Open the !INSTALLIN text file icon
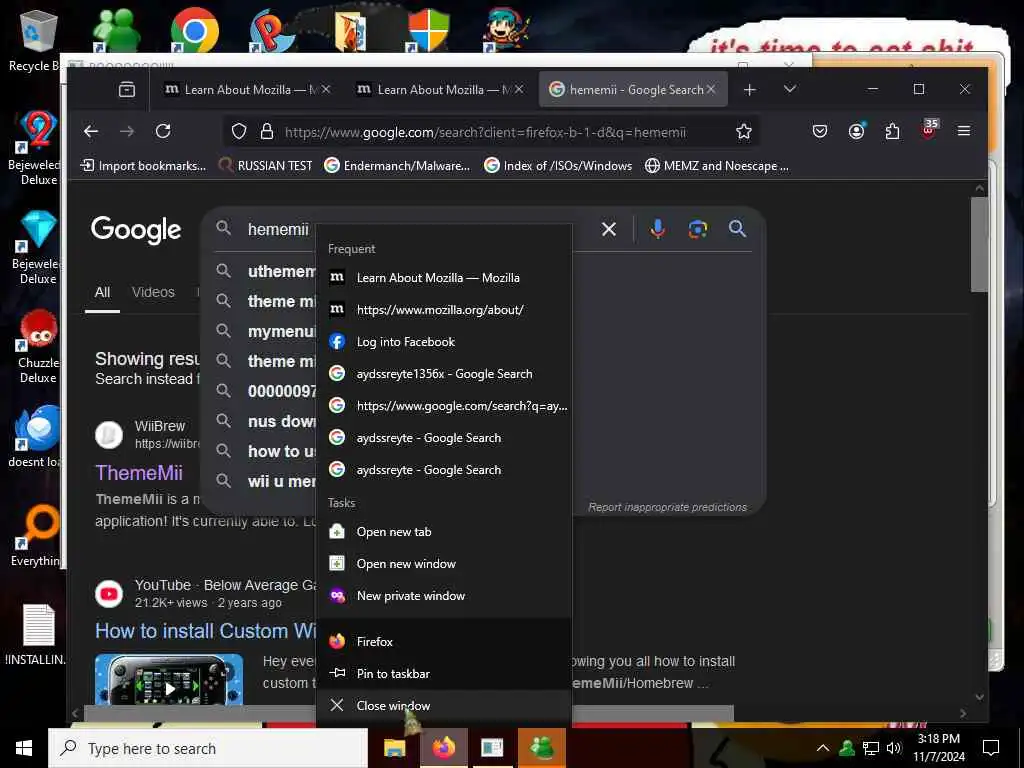This screenshot has height=768, width=1024. [37, 635]
